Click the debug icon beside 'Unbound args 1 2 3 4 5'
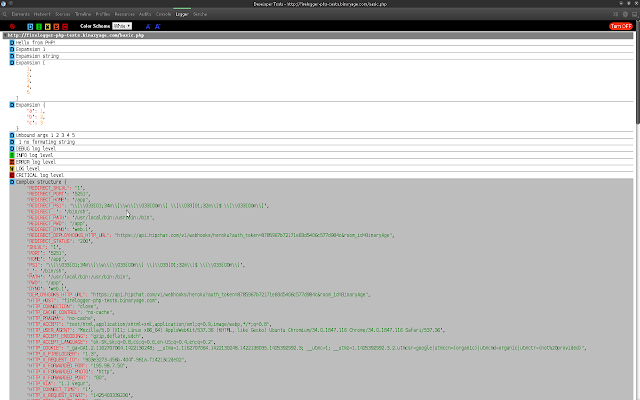This screenshot has height=400, width=640. point(12,135)
